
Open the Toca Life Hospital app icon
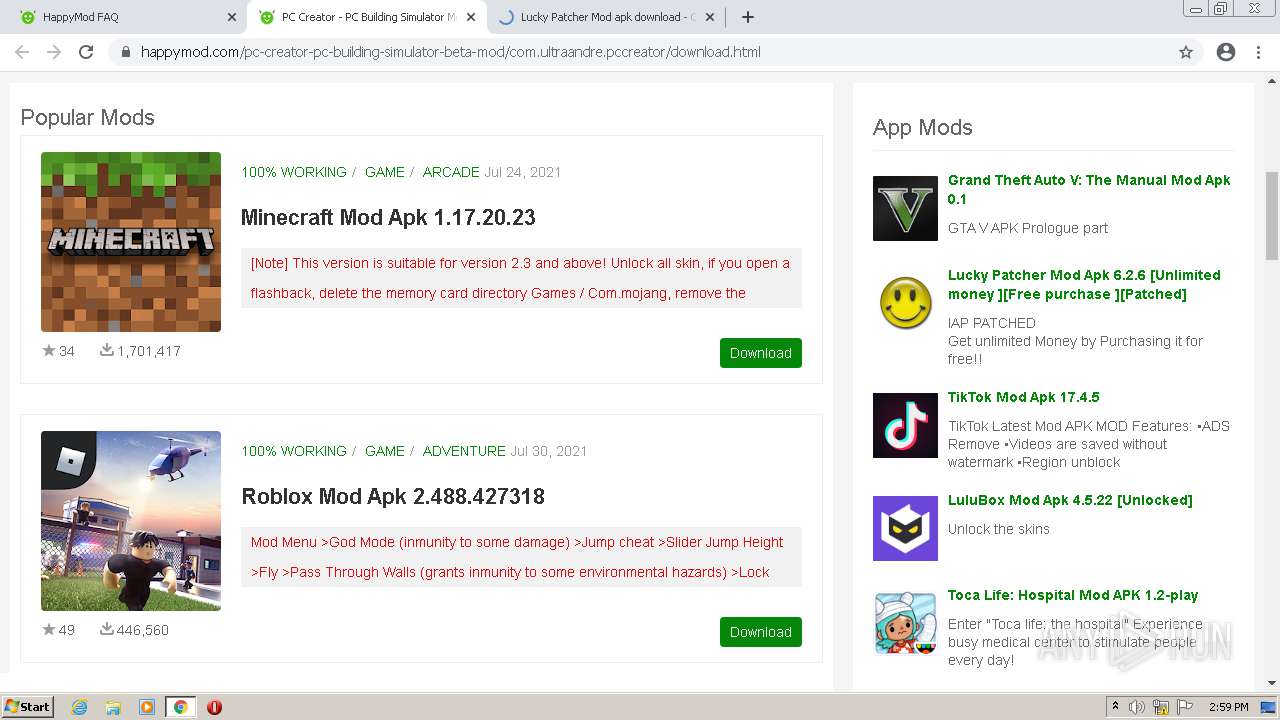tap(905, 623)
